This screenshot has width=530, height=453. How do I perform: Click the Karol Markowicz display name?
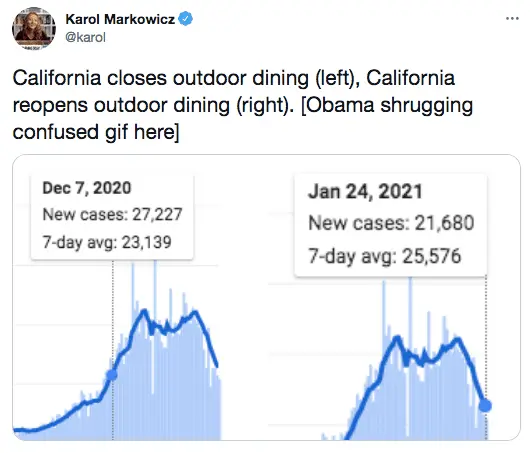click(x=120, y=19)
